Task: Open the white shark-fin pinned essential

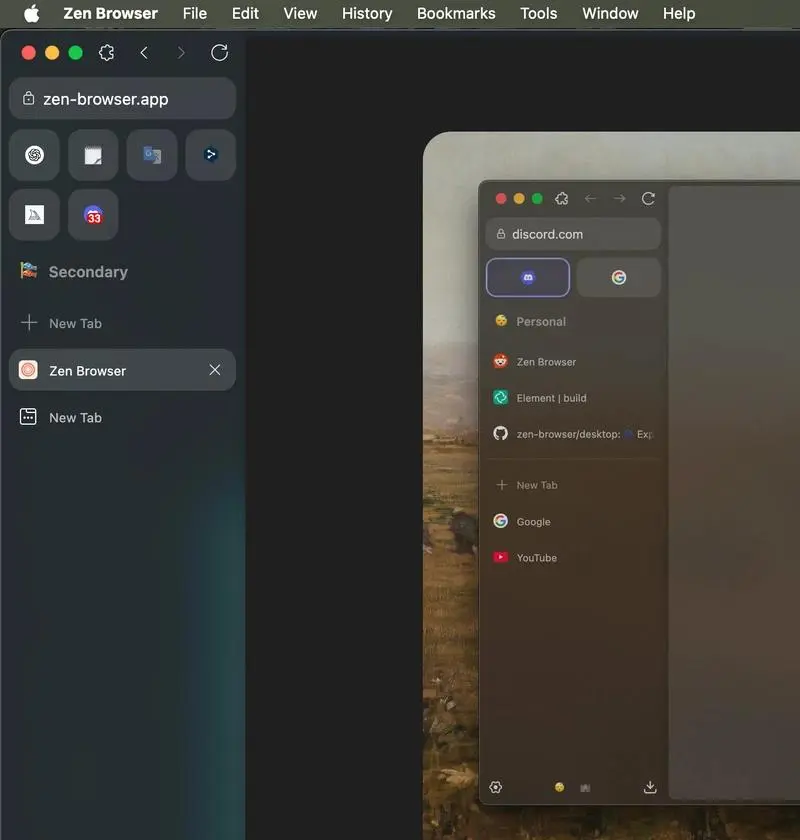Action: coord(34,215)
